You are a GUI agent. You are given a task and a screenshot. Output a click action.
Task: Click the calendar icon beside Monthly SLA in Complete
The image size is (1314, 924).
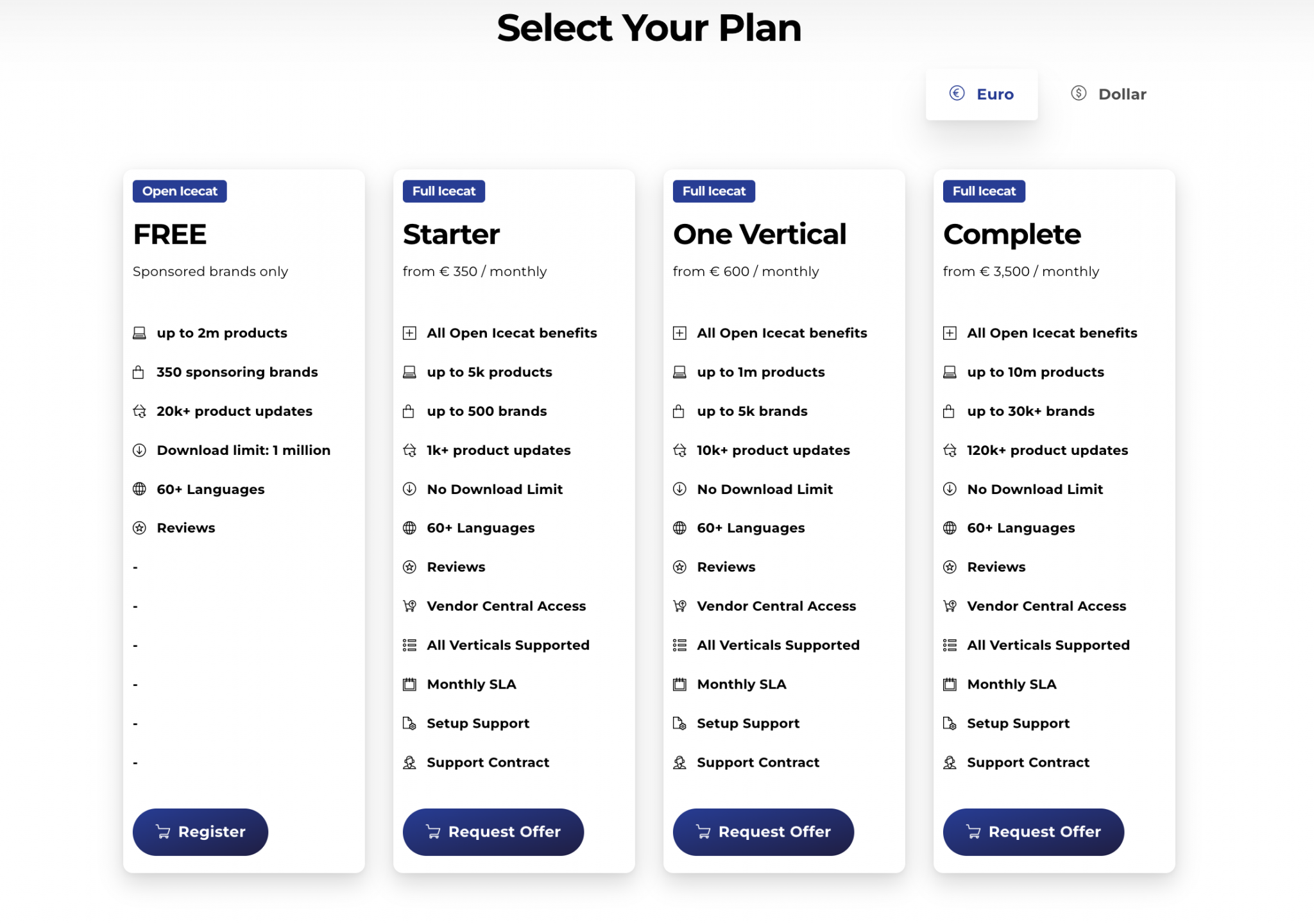(x=950, y=684)
